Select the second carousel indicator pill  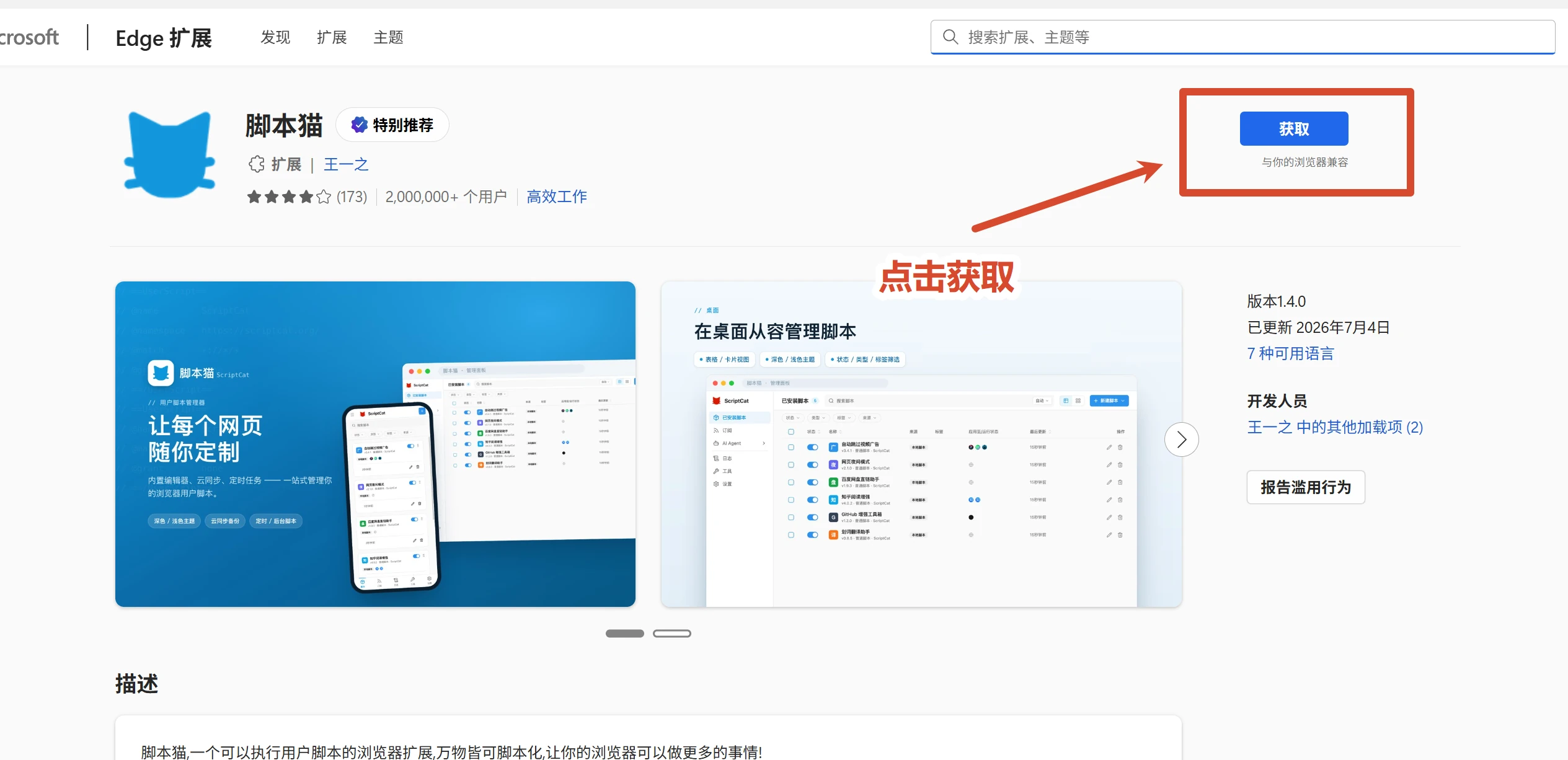[672, 633]
